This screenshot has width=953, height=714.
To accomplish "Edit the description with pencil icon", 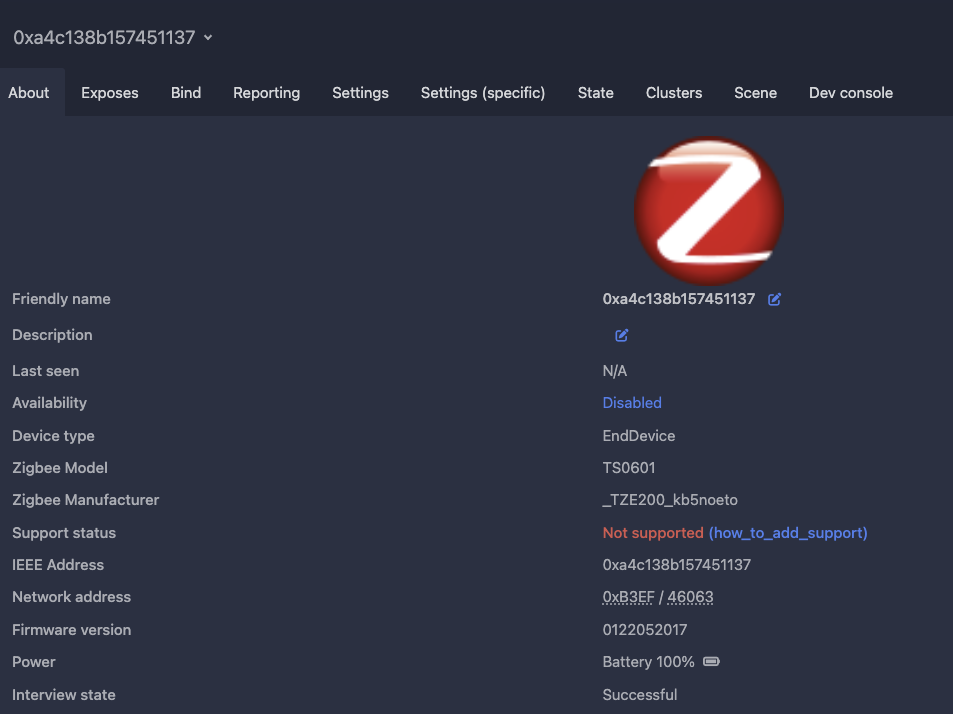I will 621,335.
